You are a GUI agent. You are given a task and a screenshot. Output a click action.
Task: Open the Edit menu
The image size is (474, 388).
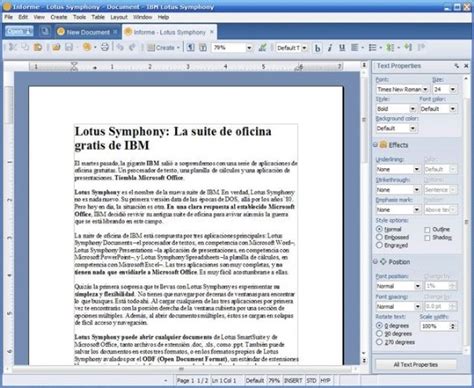pos(23,17)
